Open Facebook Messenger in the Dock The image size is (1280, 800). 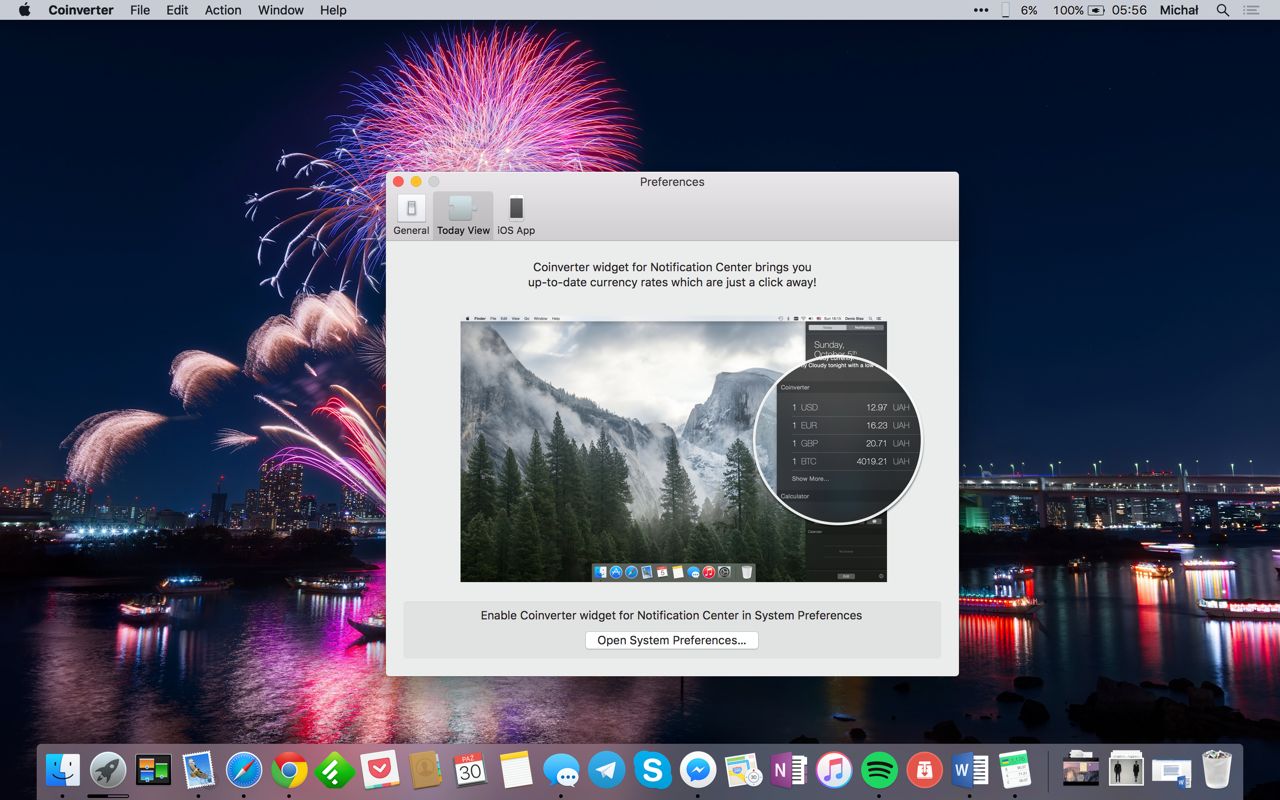click(698, 770)
